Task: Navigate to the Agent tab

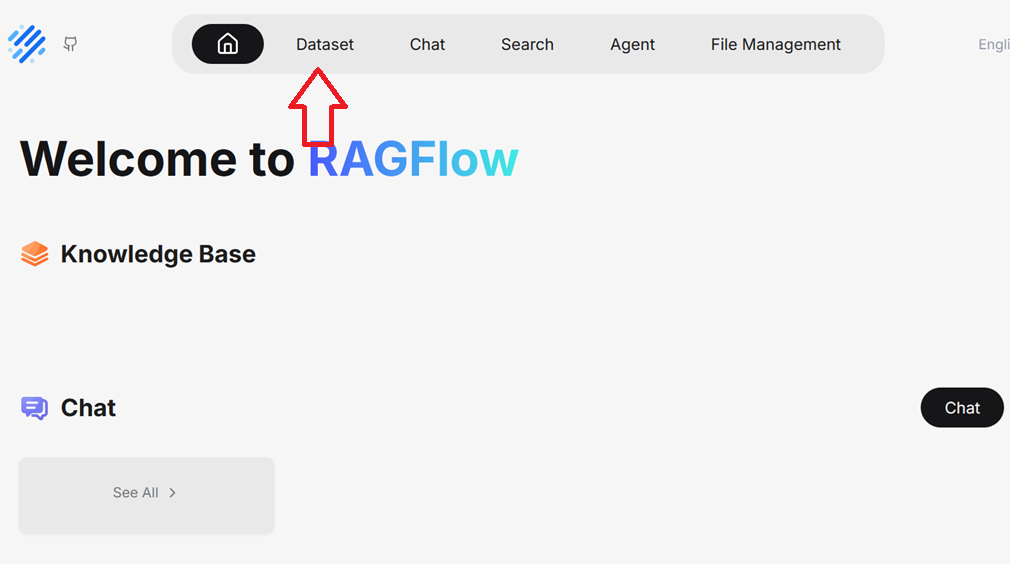Action: (632, 44)
